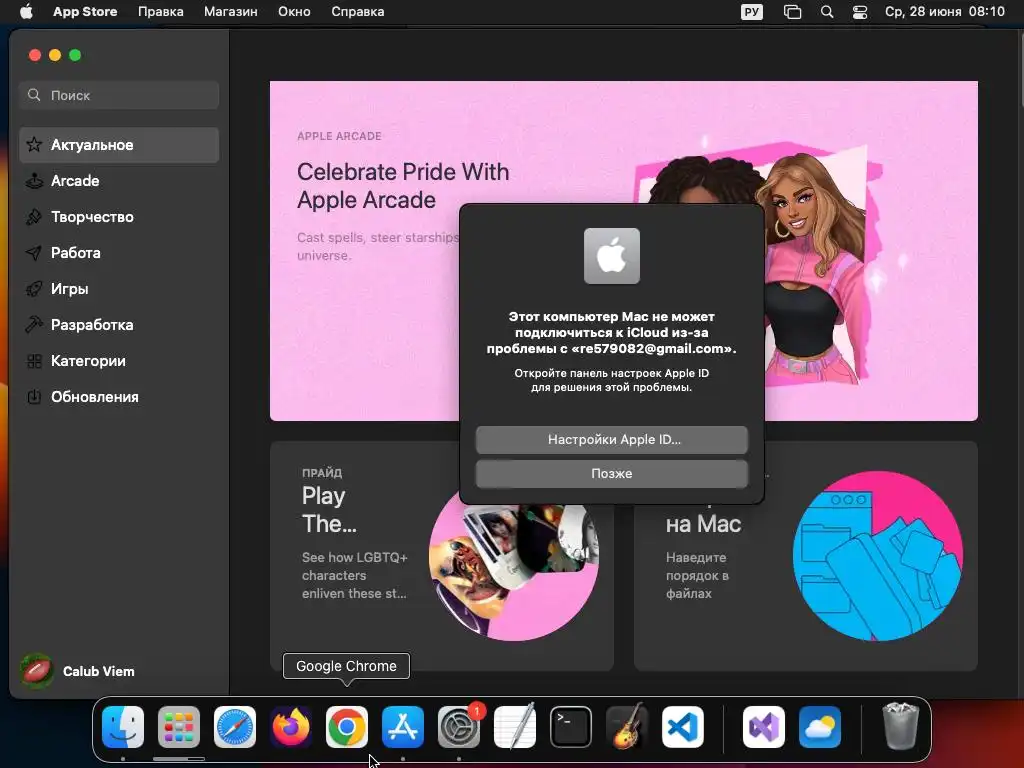Open the Обновления sidebar section
This screenshot has height=768, width=1024.
pos(119,396)
